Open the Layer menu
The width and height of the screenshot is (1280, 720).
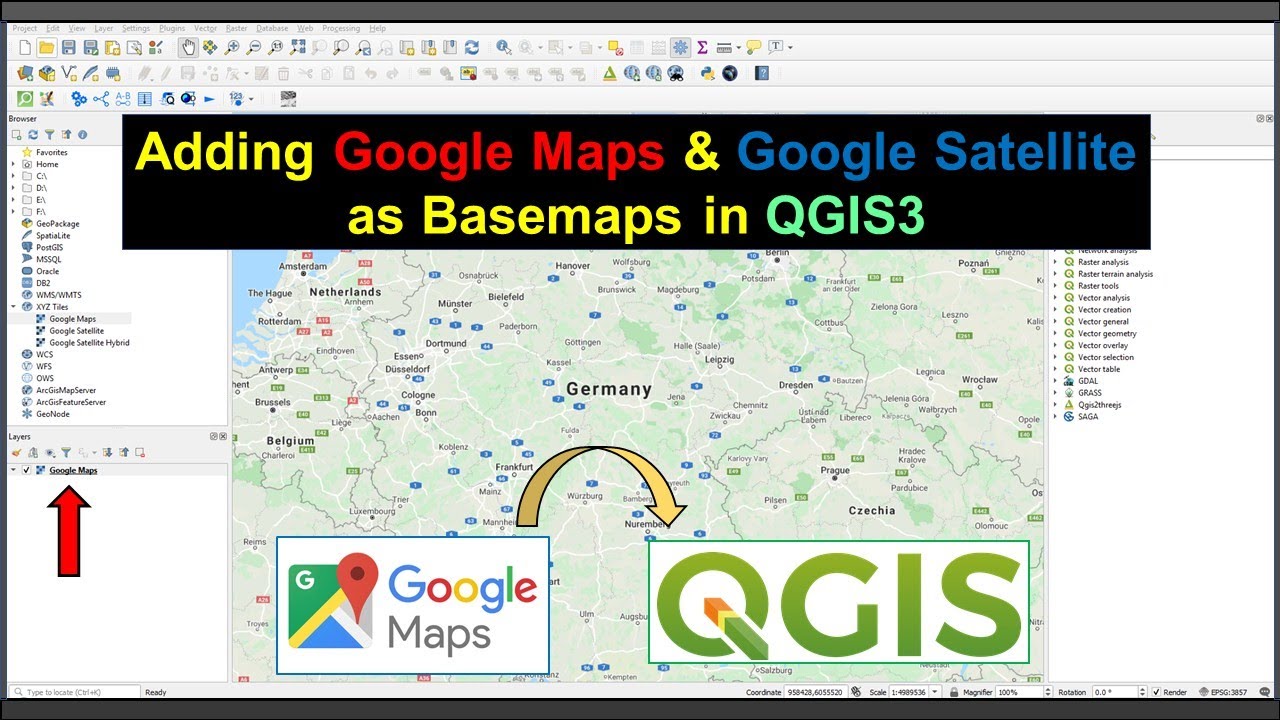pyautogui.click(x=104, y=28)
